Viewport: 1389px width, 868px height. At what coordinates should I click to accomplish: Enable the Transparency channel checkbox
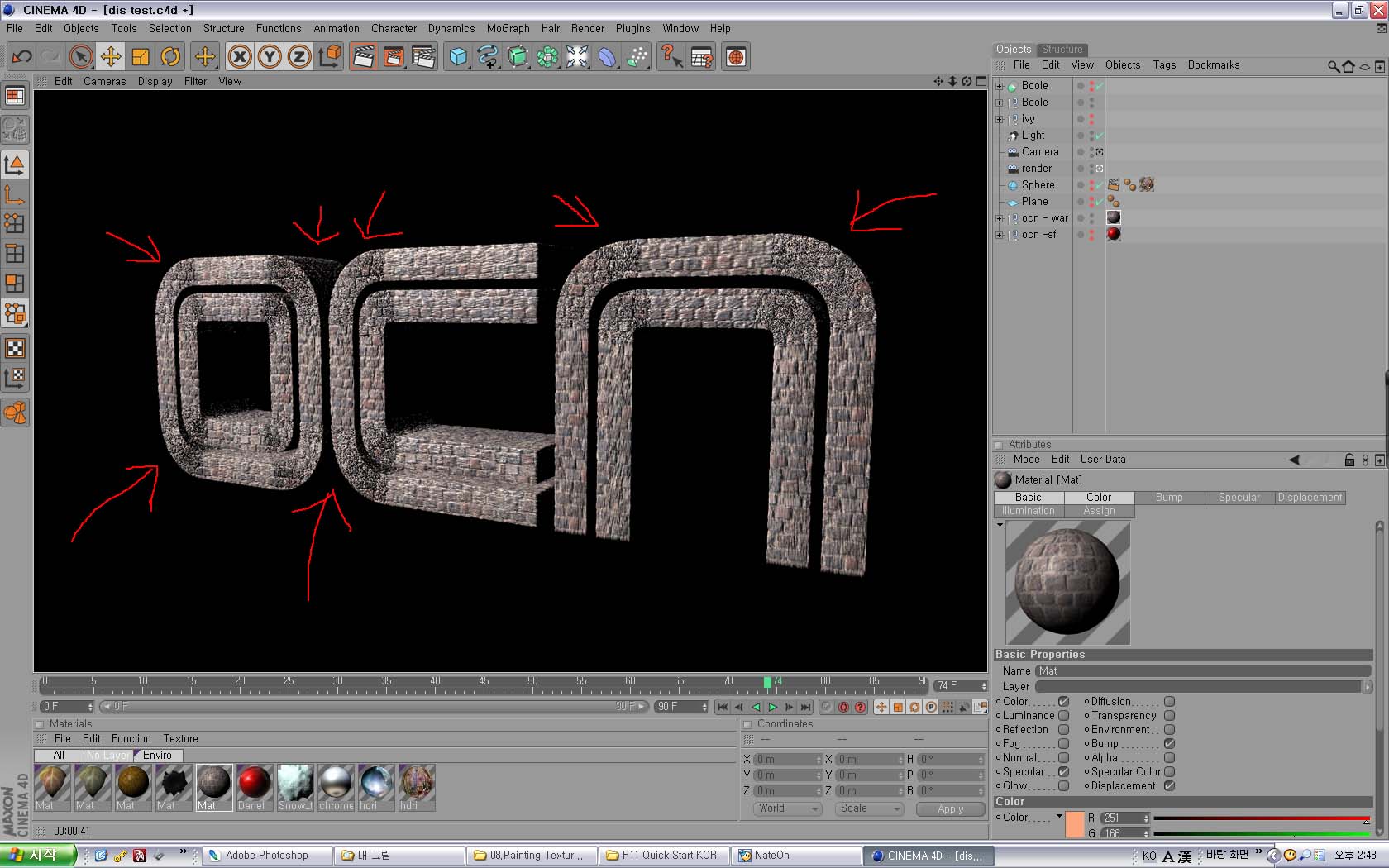[x=1169, y=715]
